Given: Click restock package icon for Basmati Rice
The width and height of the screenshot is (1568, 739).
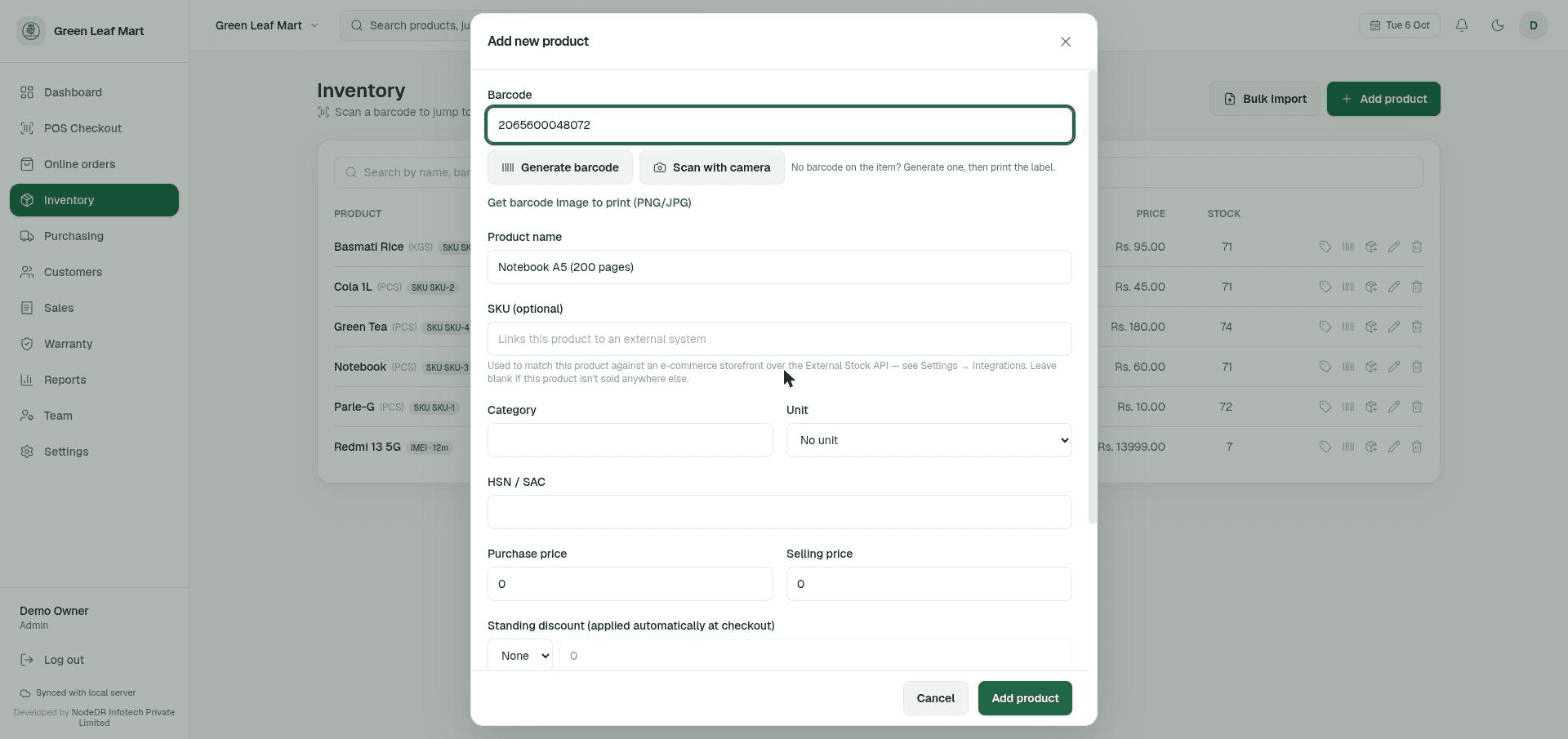Looking at the screenshot, I should [x=1371, y=247].
